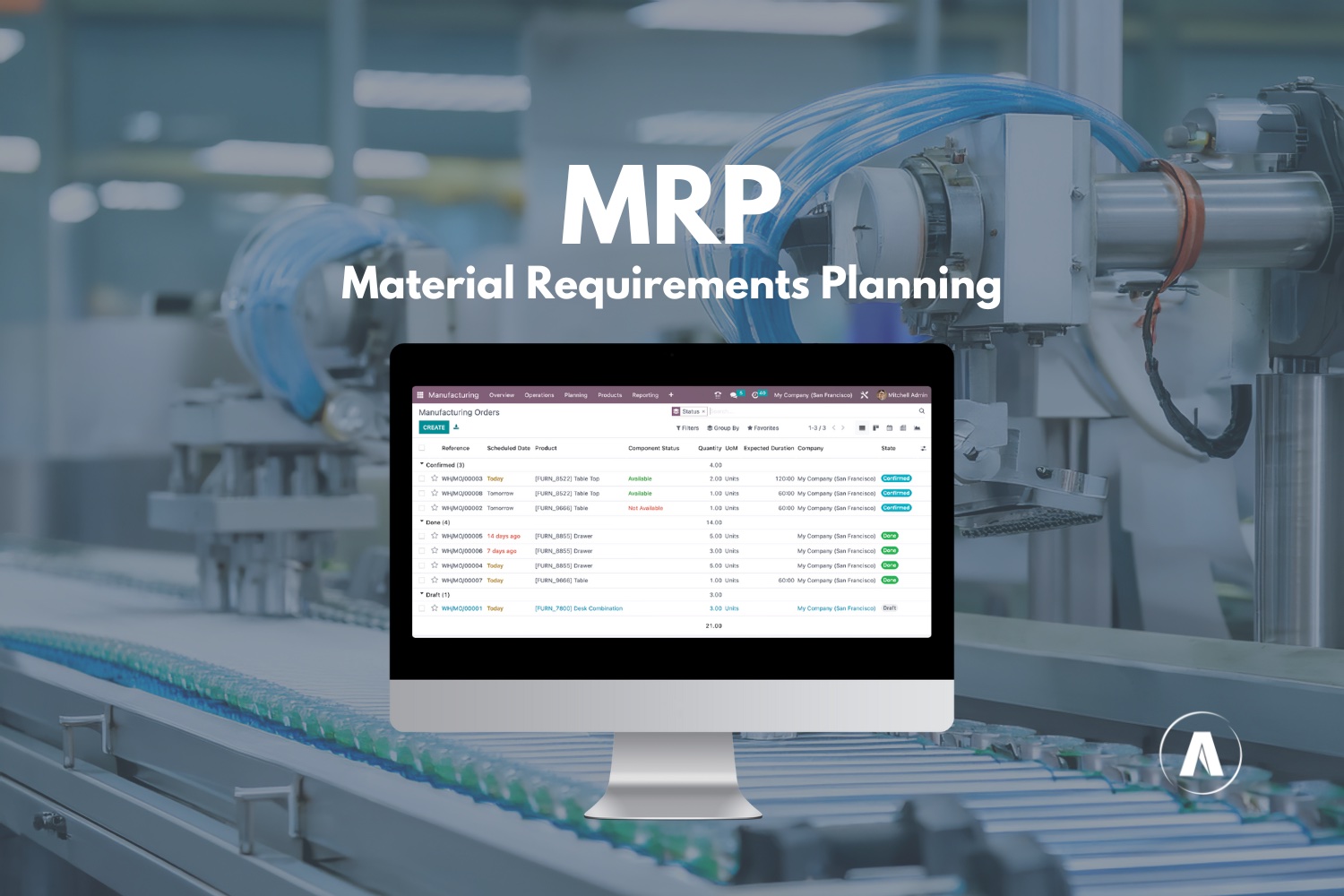The height and width of the screenshot is (896, 1344).
Task: Tick the select-all checkbox in the table header
Action: pyautogui.click(x=422, y=448)
